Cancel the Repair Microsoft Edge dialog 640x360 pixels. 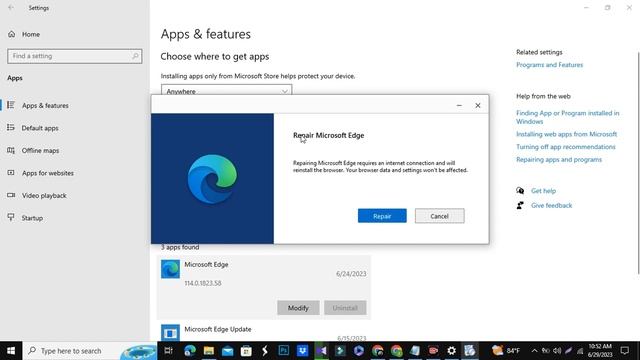pos(440,216)
